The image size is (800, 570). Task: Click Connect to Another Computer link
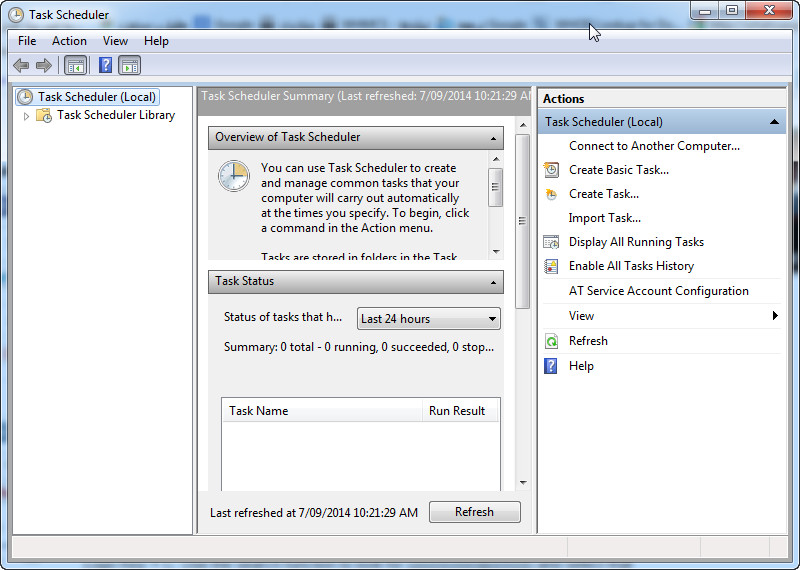click(x=654, y=146)
